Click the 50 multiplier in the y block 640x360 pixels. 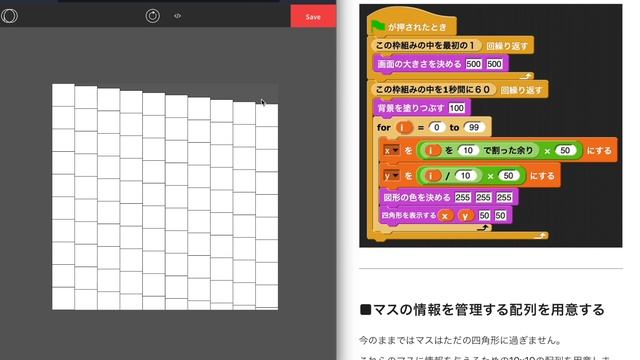point(508,176)
